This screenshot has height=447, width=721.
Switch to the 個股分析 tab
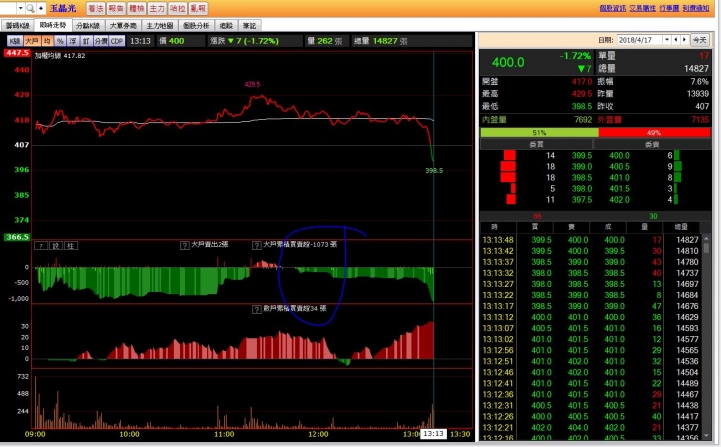[x=196, y=26]
